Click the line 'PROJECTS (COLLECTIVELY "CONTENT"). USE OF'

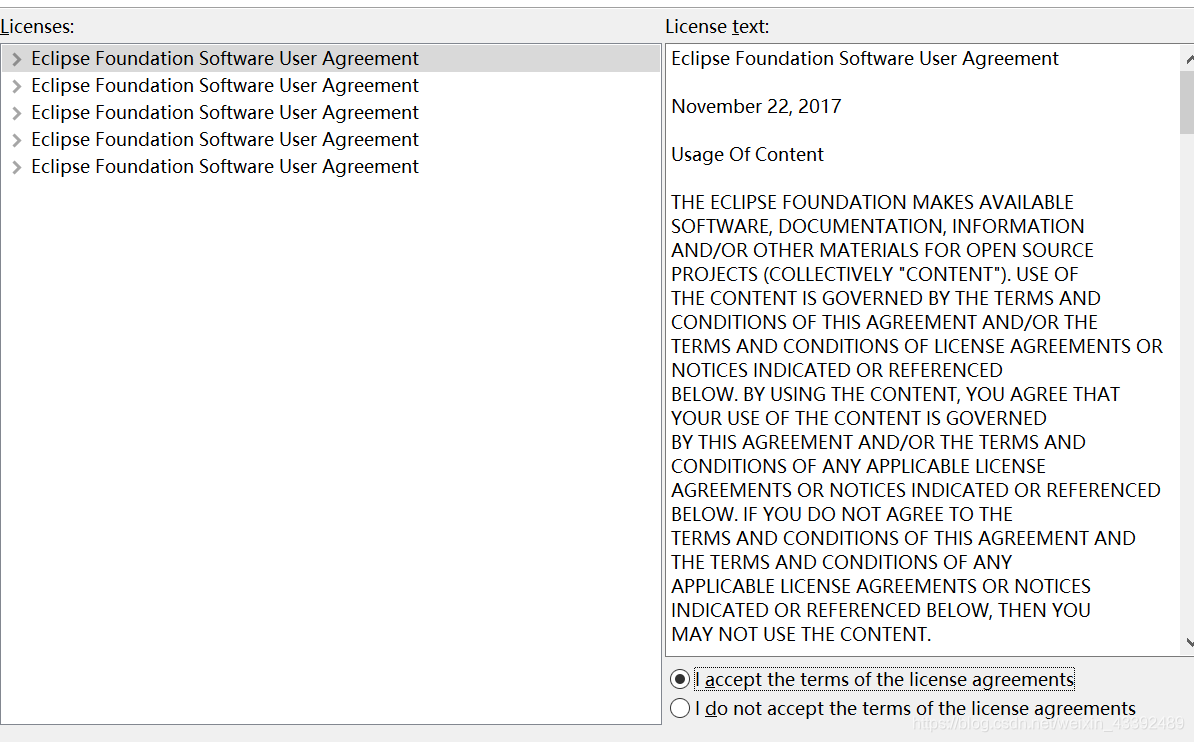[x=874, y=274]
